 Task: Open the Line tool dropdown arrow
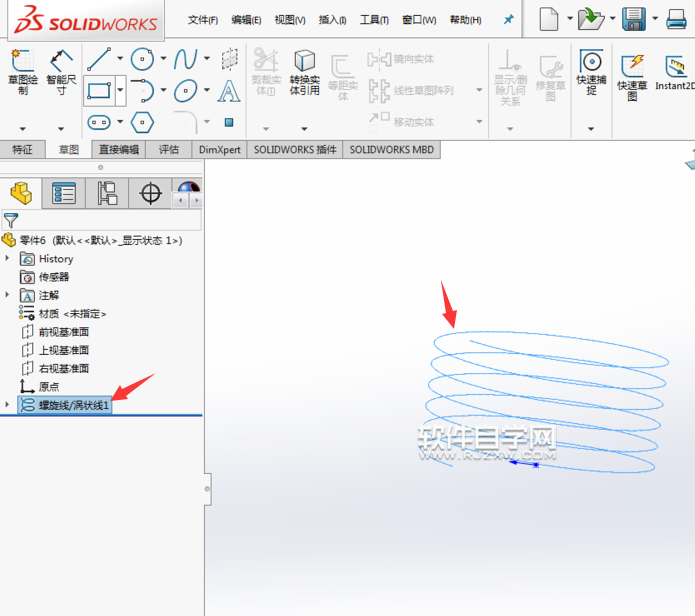(x=120, y=58)
